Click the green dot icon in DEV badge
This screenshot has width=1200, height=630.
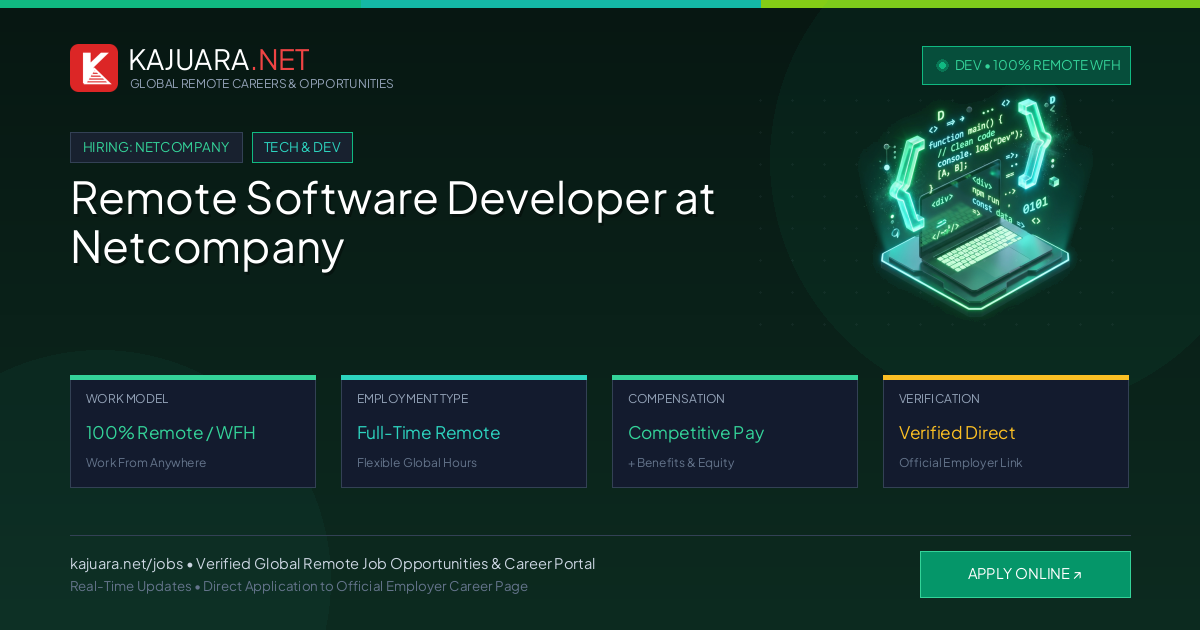(x=942, y=65)
